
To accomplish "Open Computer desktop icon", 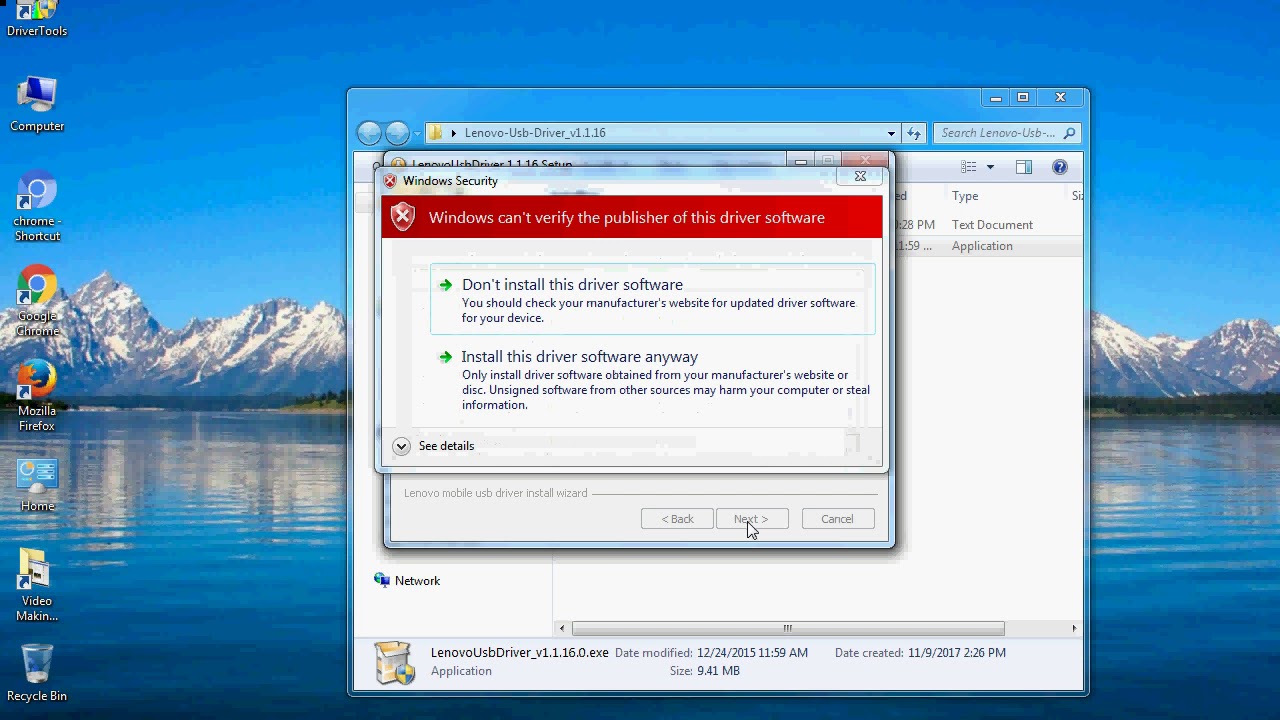I will click(x=37, y=104).
